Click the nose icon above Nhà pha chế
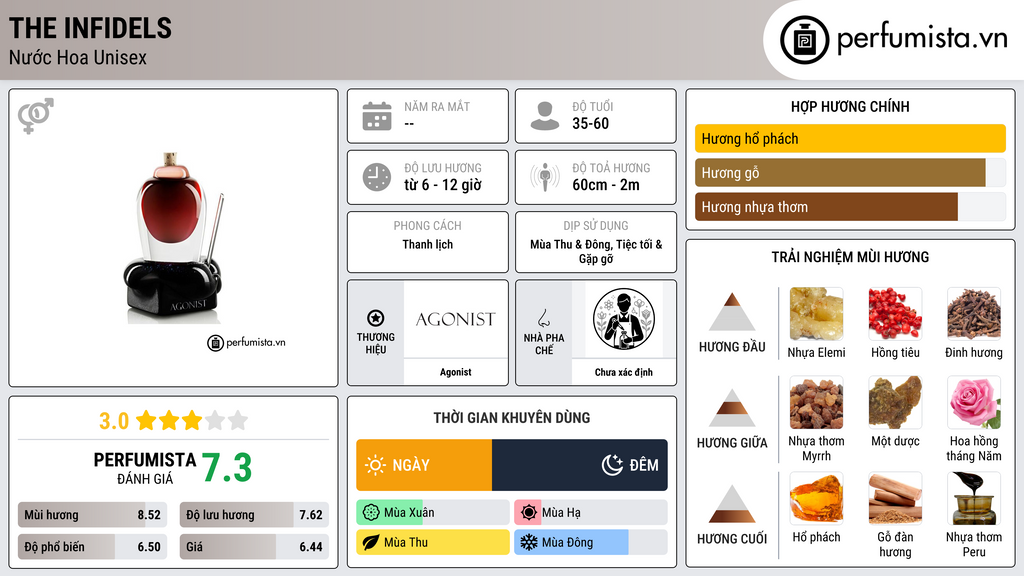Image resolution: width=1024 pixels, height=576 pixels. tap(543, 318)
